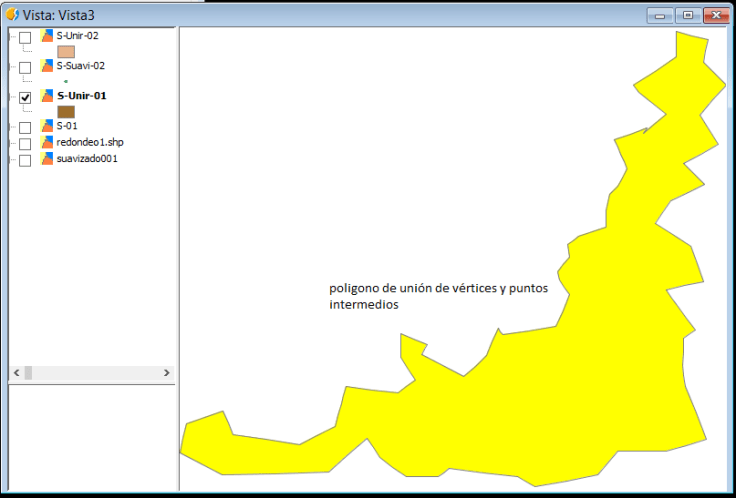The image size is (736, 498).
Task: Click the S-Unir-02 layer icon
Action: coord(47,36)
